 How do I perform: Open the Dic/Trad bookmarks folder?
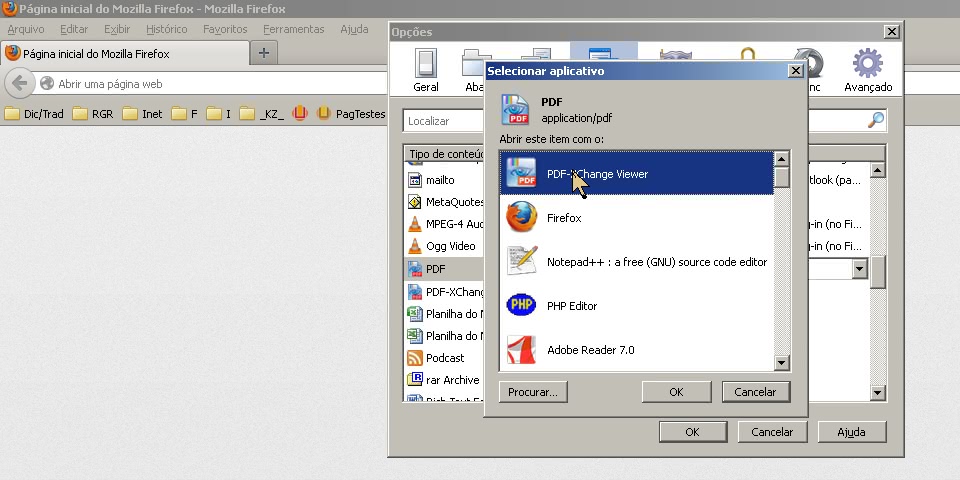(34, 114)
